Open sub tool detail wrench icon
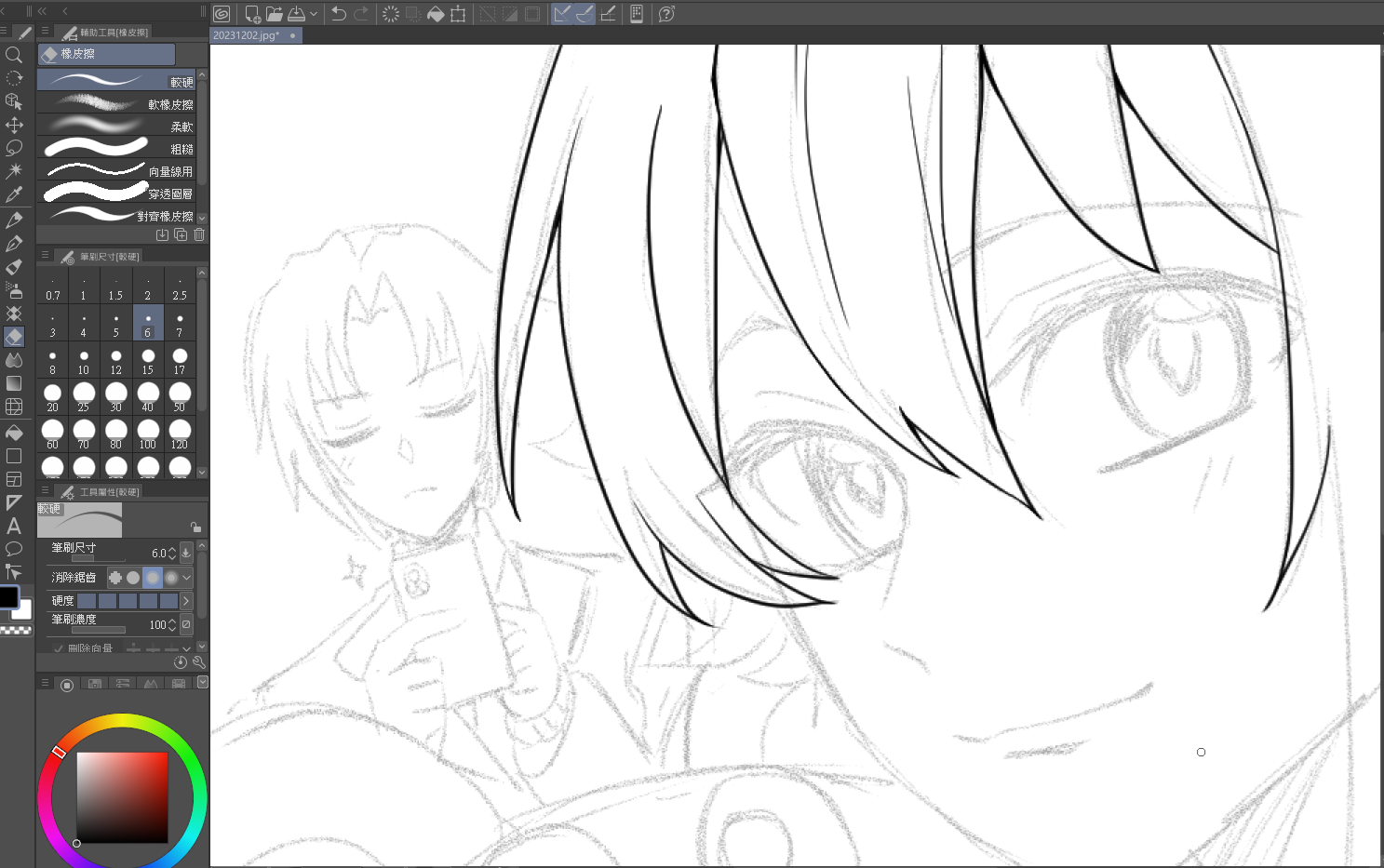 pos(198,662)
